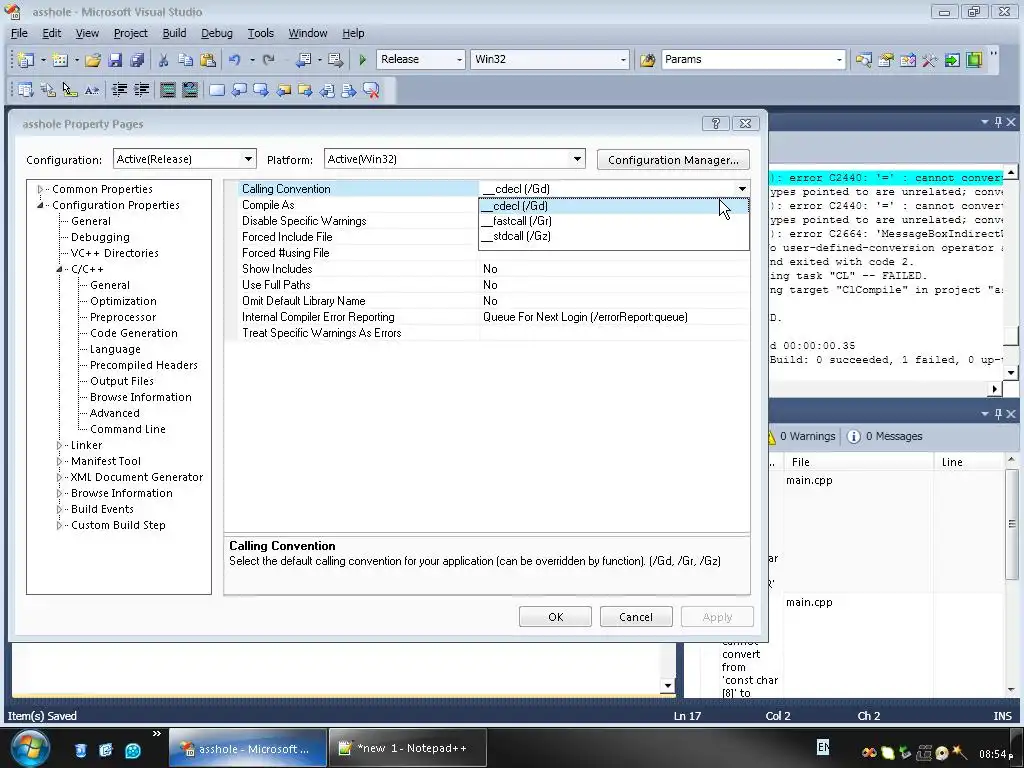Viewport: 1024px width, 768px height.
Task: Open the Debug menu
Action: tap(217, 33)
